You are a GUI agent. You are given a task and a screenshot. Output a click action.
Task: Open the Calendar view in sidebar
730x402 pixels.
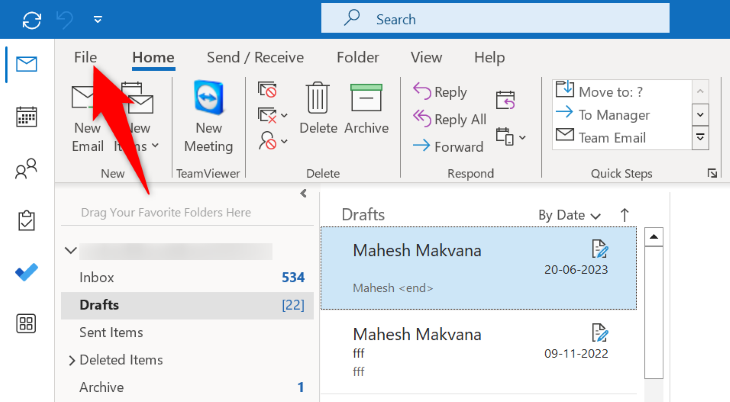[27, 117]
